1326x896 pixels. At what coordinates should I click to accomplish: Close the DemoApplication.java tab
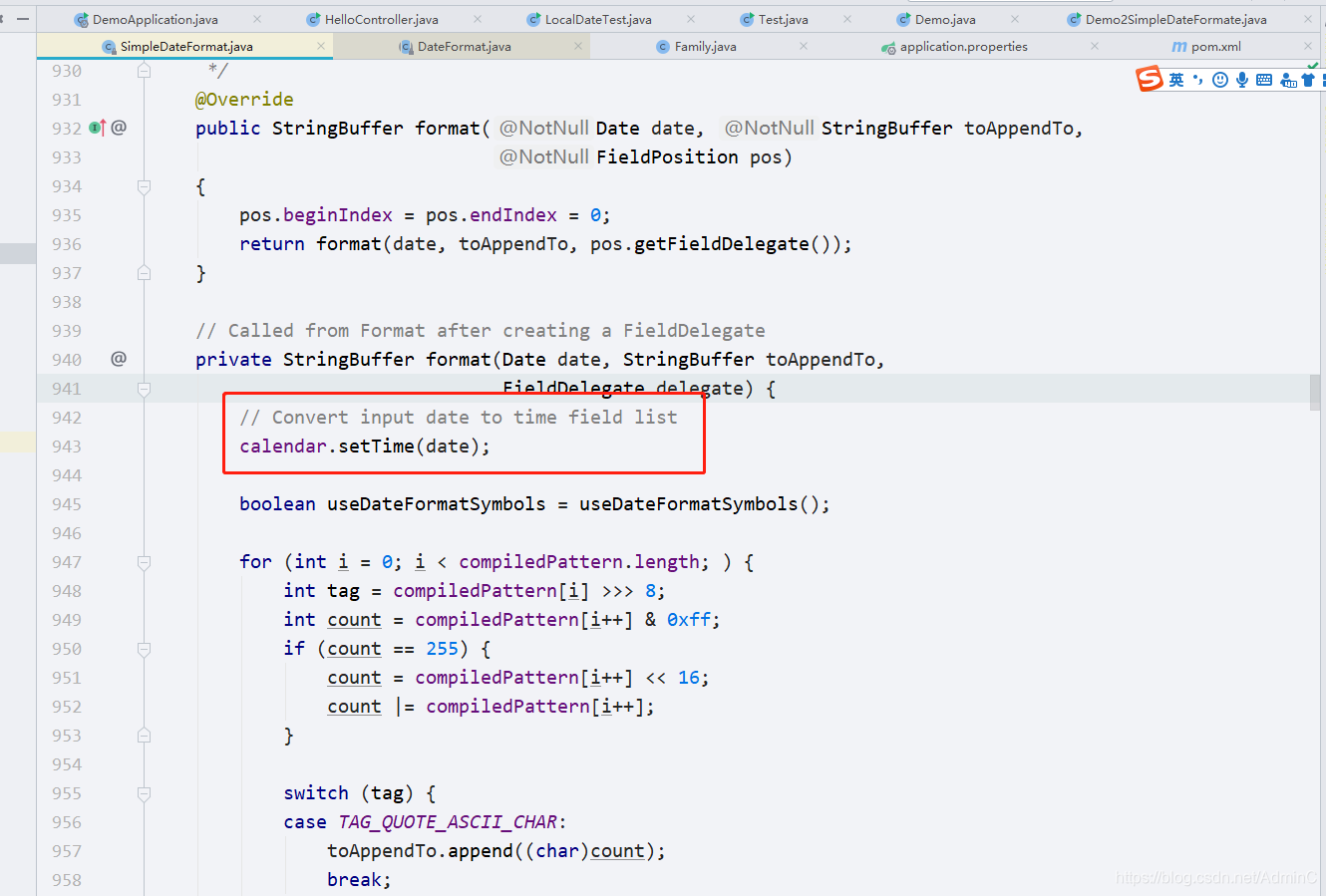click(x=257, y=19)
